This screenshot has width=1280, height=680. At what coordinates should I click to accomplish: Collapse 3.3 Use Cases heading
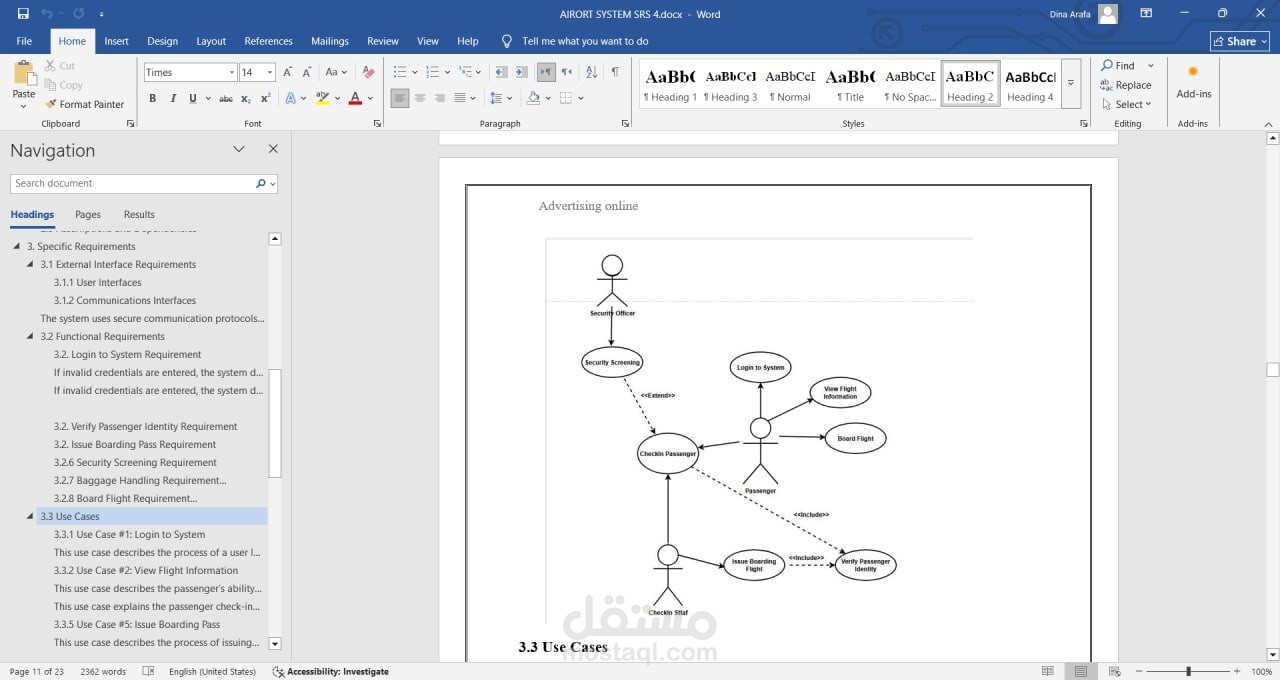(x=30, y=517)
